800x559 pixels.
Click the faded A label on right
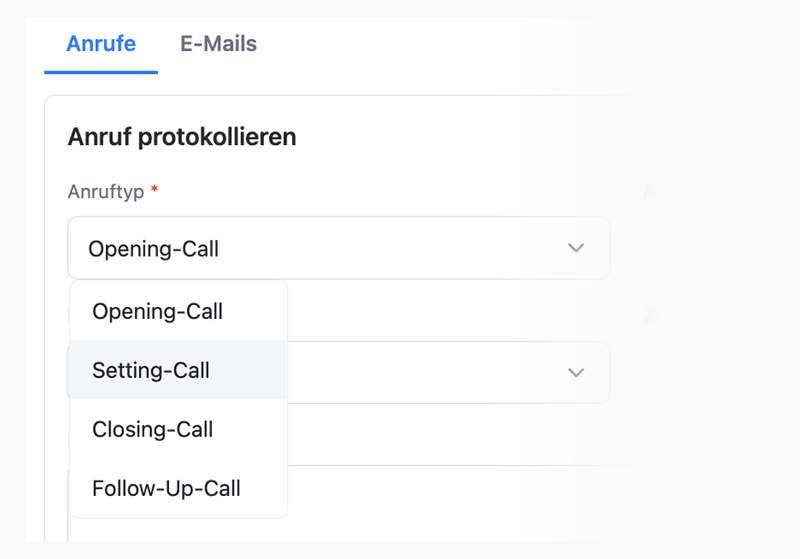(648, 191)
